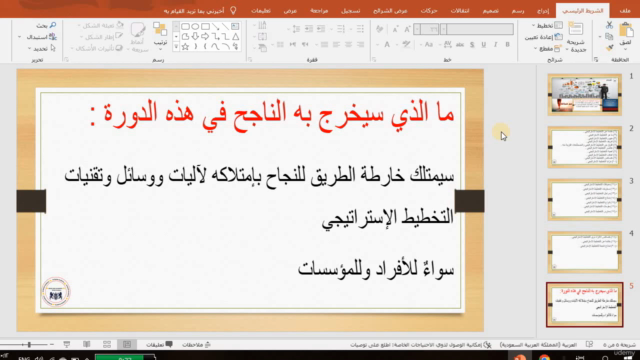The width and height of the screenshot is (640, 360).
Task: Open the Paste options arrow under لصق
Action: (625, 50)
